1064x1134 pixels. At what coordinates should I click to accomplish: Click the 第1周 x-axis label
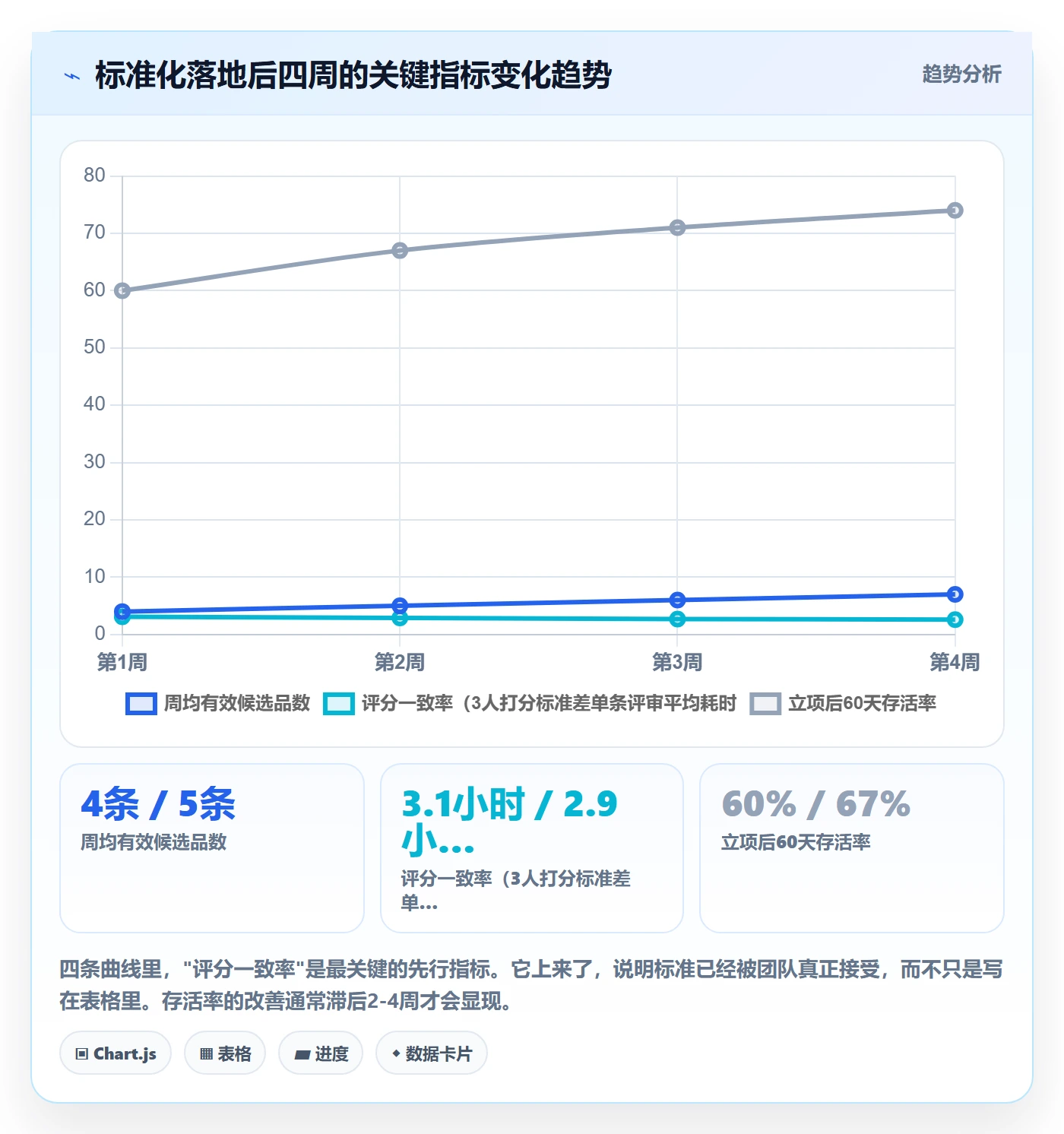coord(122,662)
